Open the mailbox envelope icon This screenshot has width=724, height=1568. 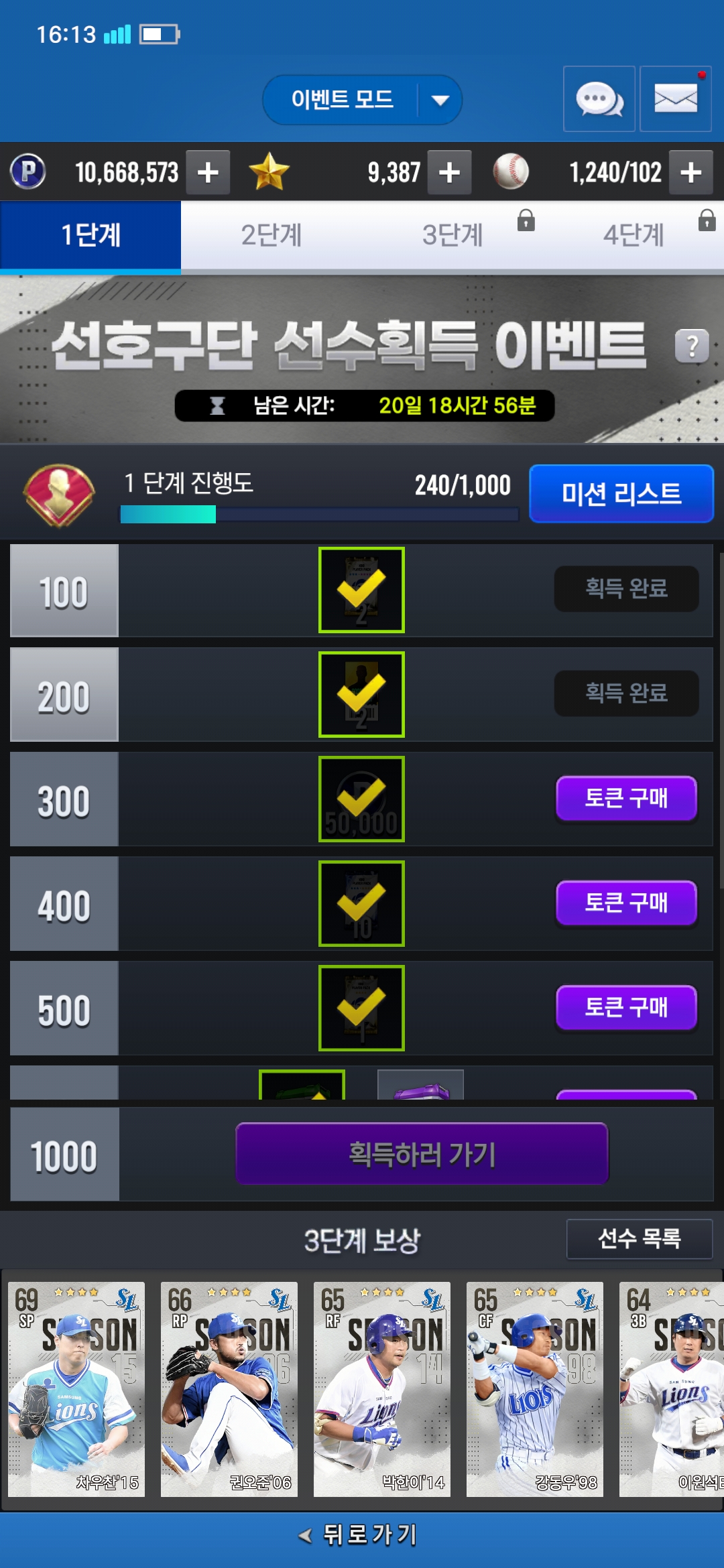tap(675, 99)
